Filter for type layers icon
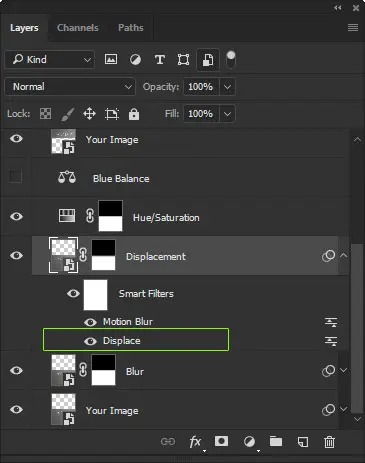This screenshot has width=365, height=463. click(160, 60)
